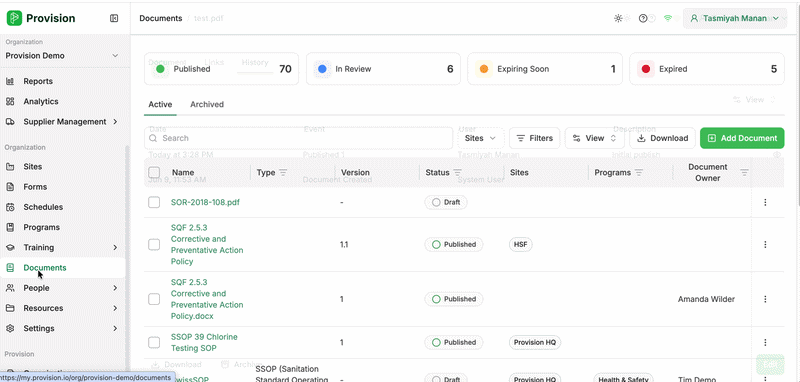
Task: Check the SSOP 39 Chlorine Testing SOP row
Action: pyautogui.click(x=154, y=342)
